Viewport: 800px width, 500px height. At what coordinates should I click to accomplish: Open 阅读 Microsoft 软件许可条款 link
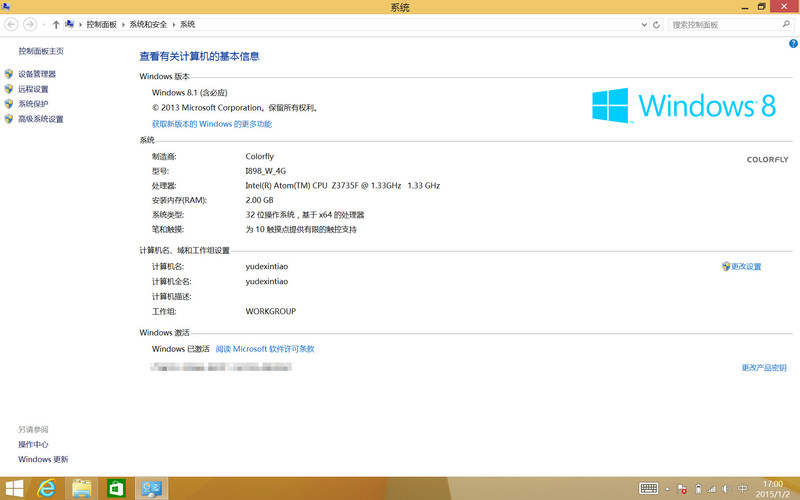click(265, 349)
